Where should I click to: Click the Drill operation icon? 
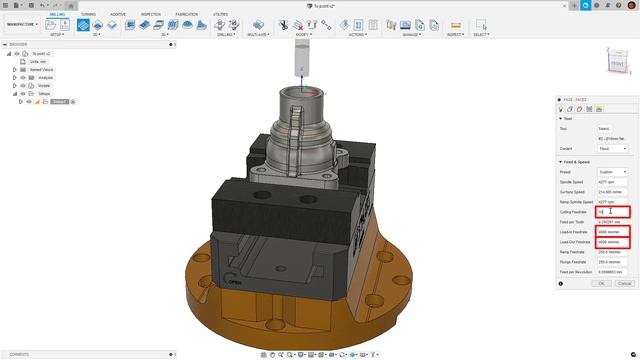(x=220, y=25)
